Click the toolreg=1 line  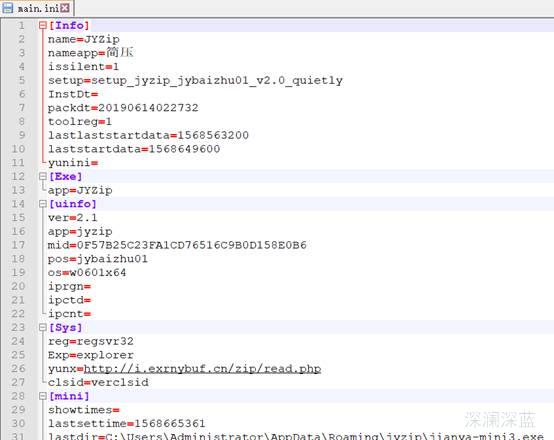click(80, 122)
